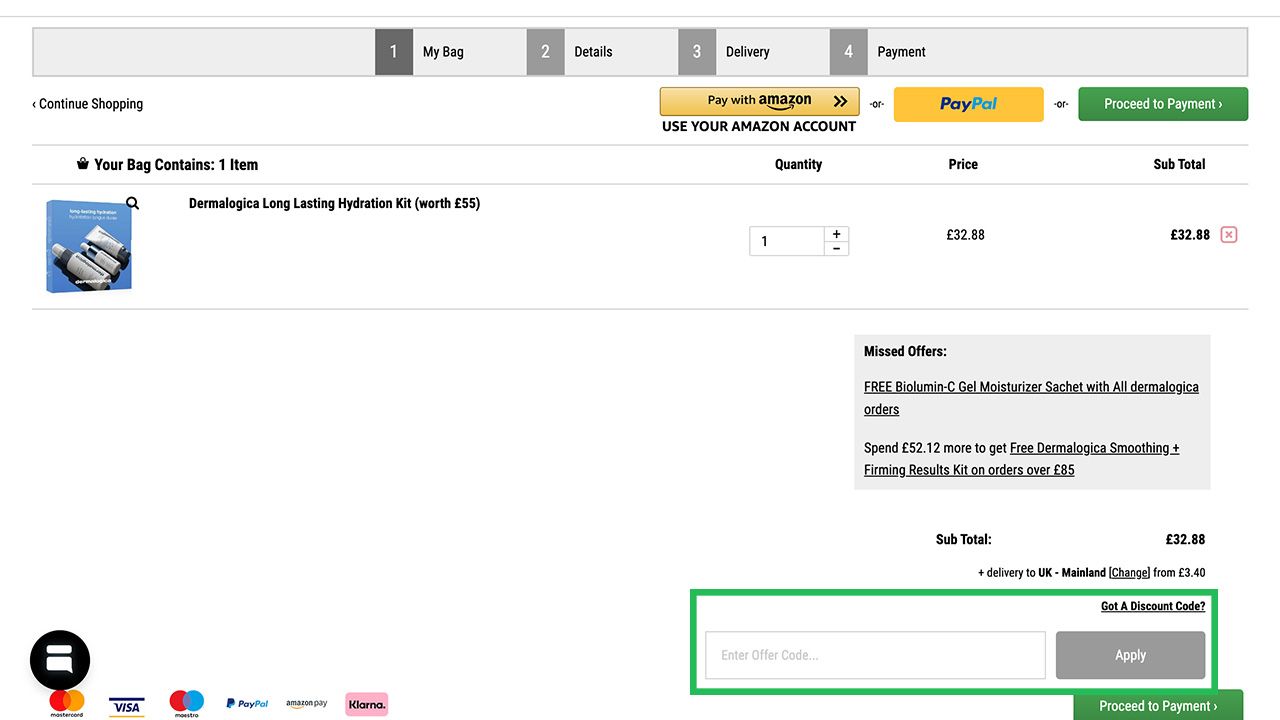
Task: Go to step 3 Delivery
Action: click(725, 52)
